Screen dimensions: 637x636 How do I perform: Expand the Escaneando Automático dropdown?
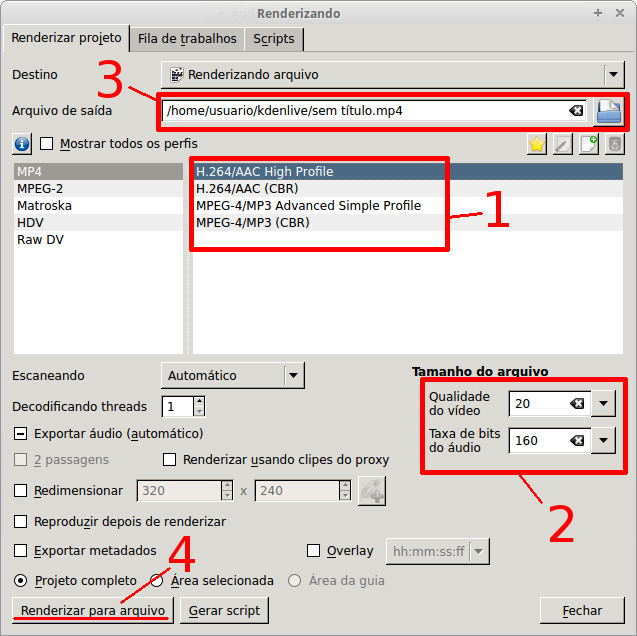tap(293, 376)
